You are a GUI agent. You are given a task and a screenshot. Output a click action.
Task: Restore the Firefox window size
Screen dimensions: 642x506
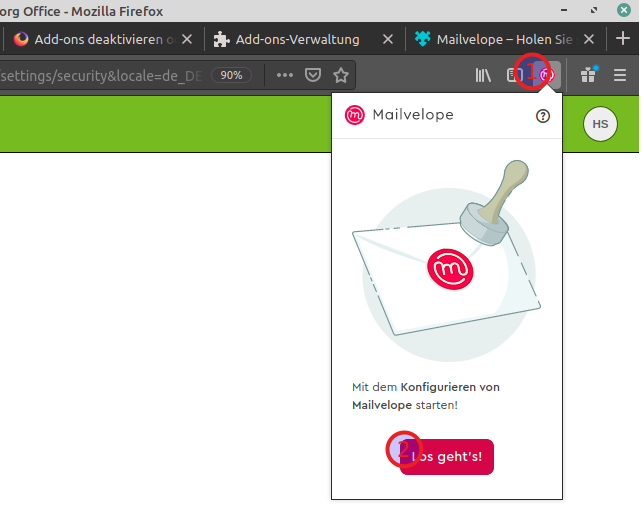(x=594, y=10)
